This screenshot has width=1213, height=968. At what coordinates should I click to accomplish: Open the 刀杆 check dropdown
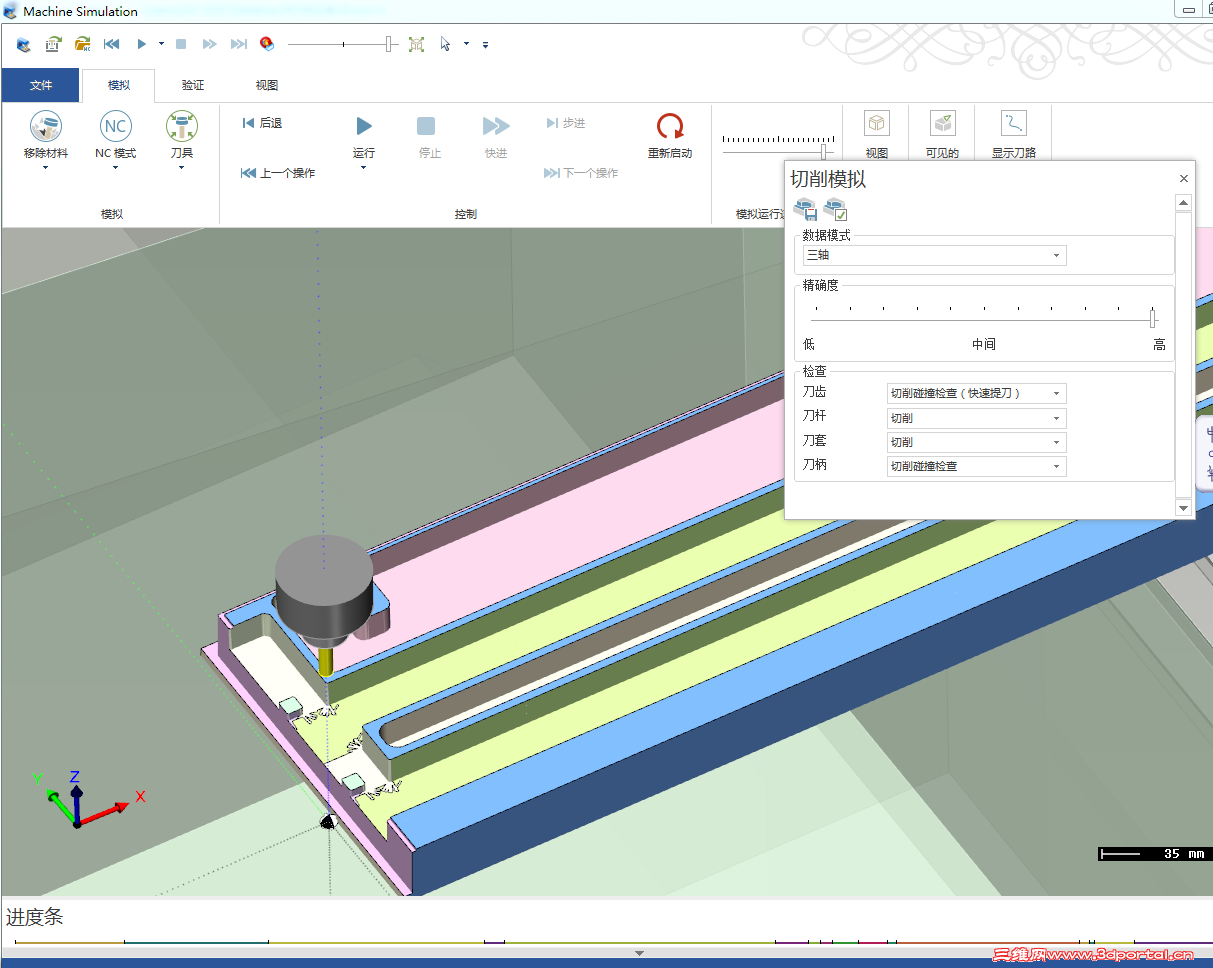coord(977,418)
